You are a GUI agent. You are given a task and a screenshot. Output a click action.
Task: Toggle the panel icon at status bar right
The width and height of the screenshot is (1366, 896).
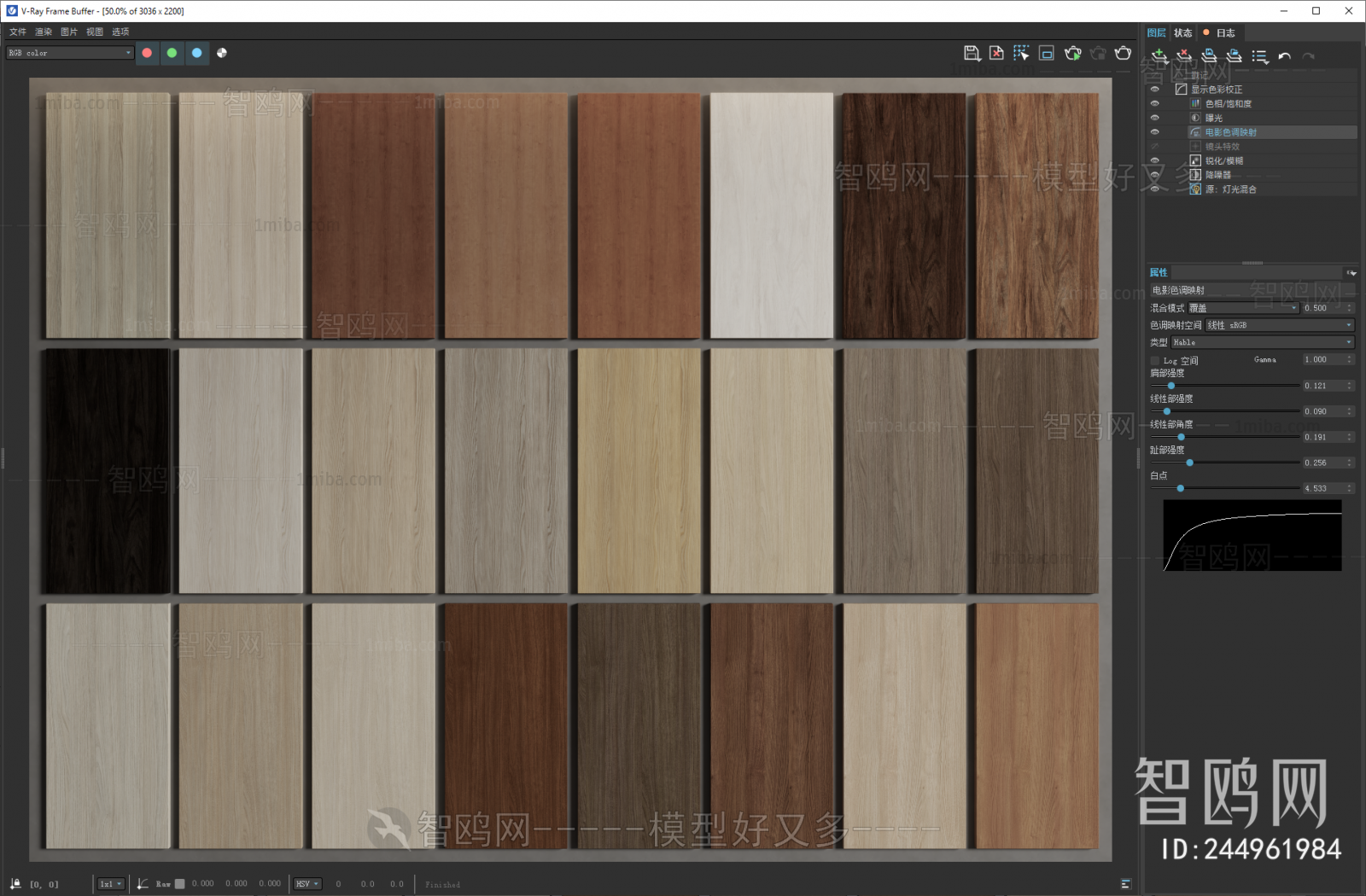pyautogui.click(x=1125, y=884)
